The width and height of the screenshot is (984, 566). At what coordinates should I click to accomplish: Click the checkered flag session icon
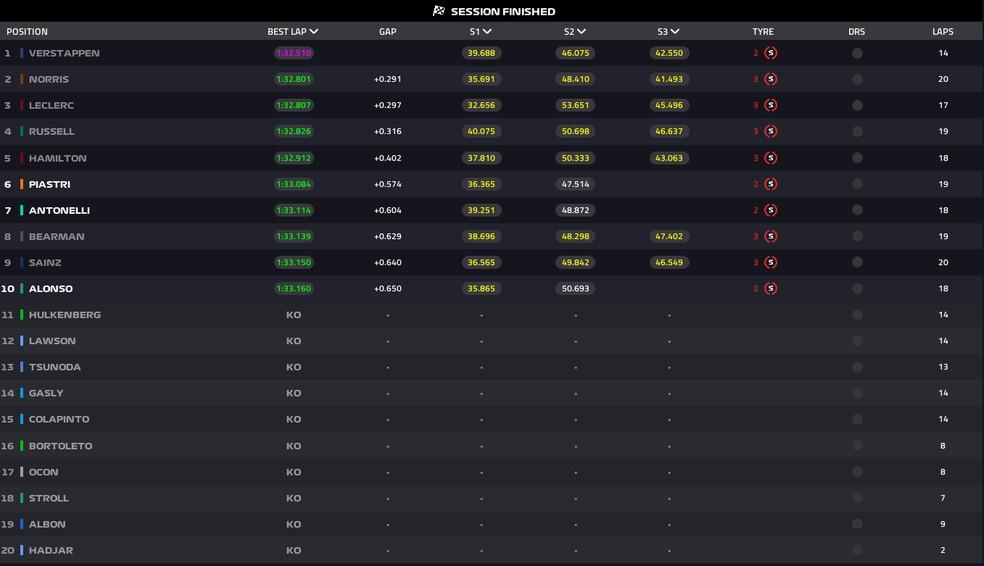point(439,11)
